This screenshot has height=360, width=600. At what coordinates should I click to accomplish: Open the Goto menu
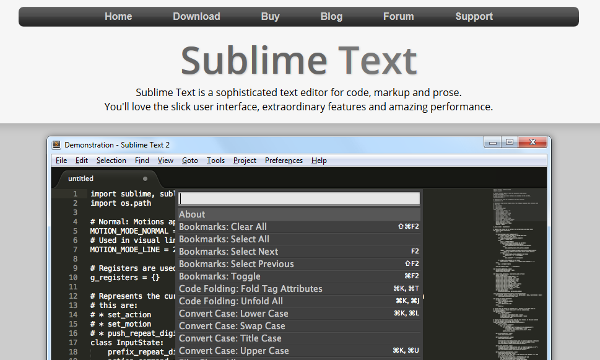click(190, 160)
